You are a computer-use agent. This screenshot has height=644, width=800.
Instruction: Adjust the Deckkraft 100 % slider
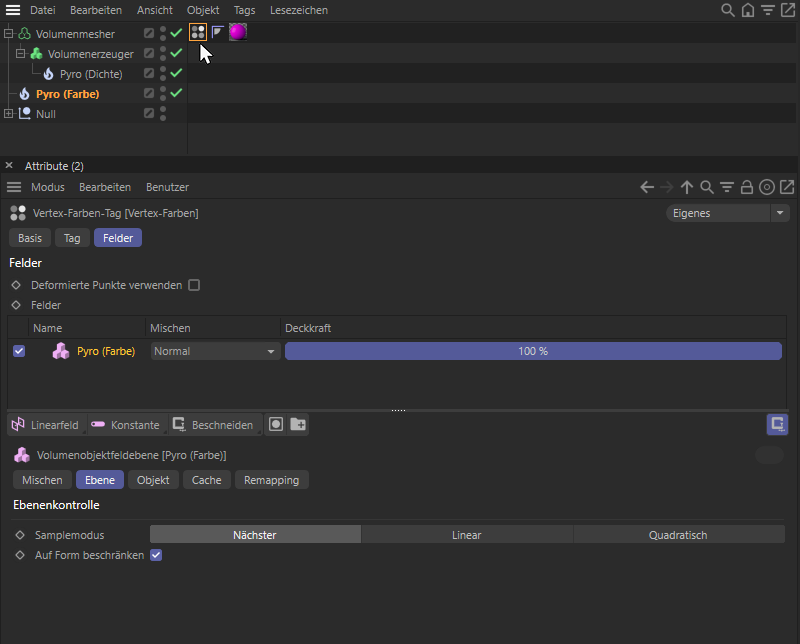click(x=533, y=351)
